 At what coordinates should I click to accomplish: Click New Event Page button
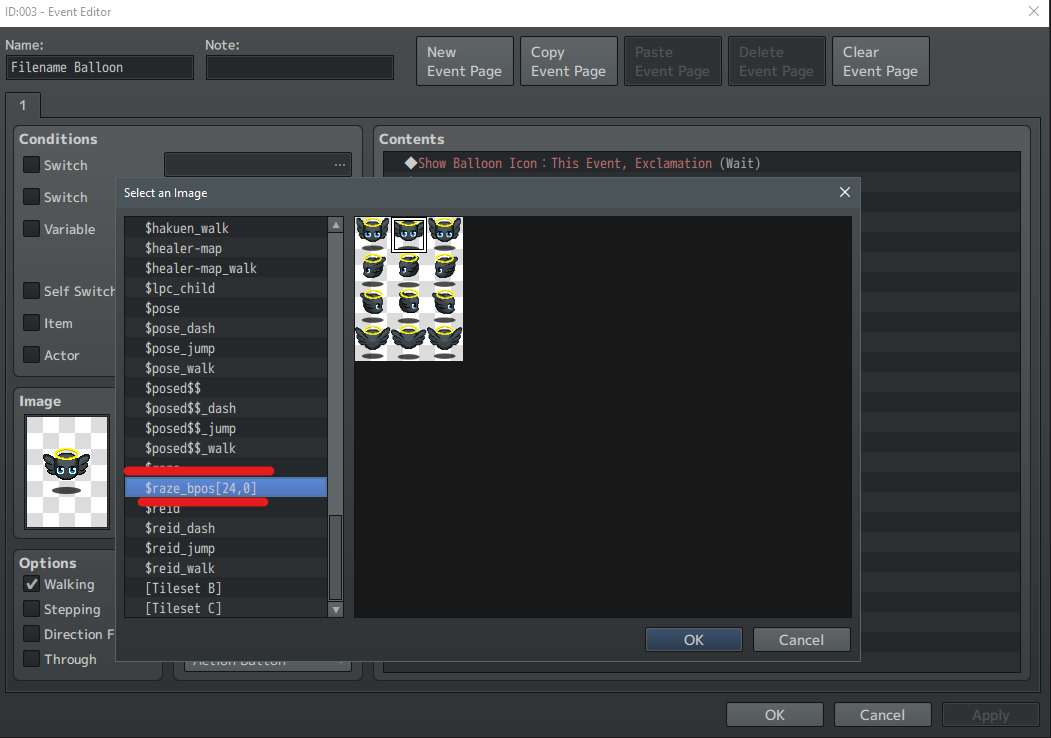(x=465, y=61)
